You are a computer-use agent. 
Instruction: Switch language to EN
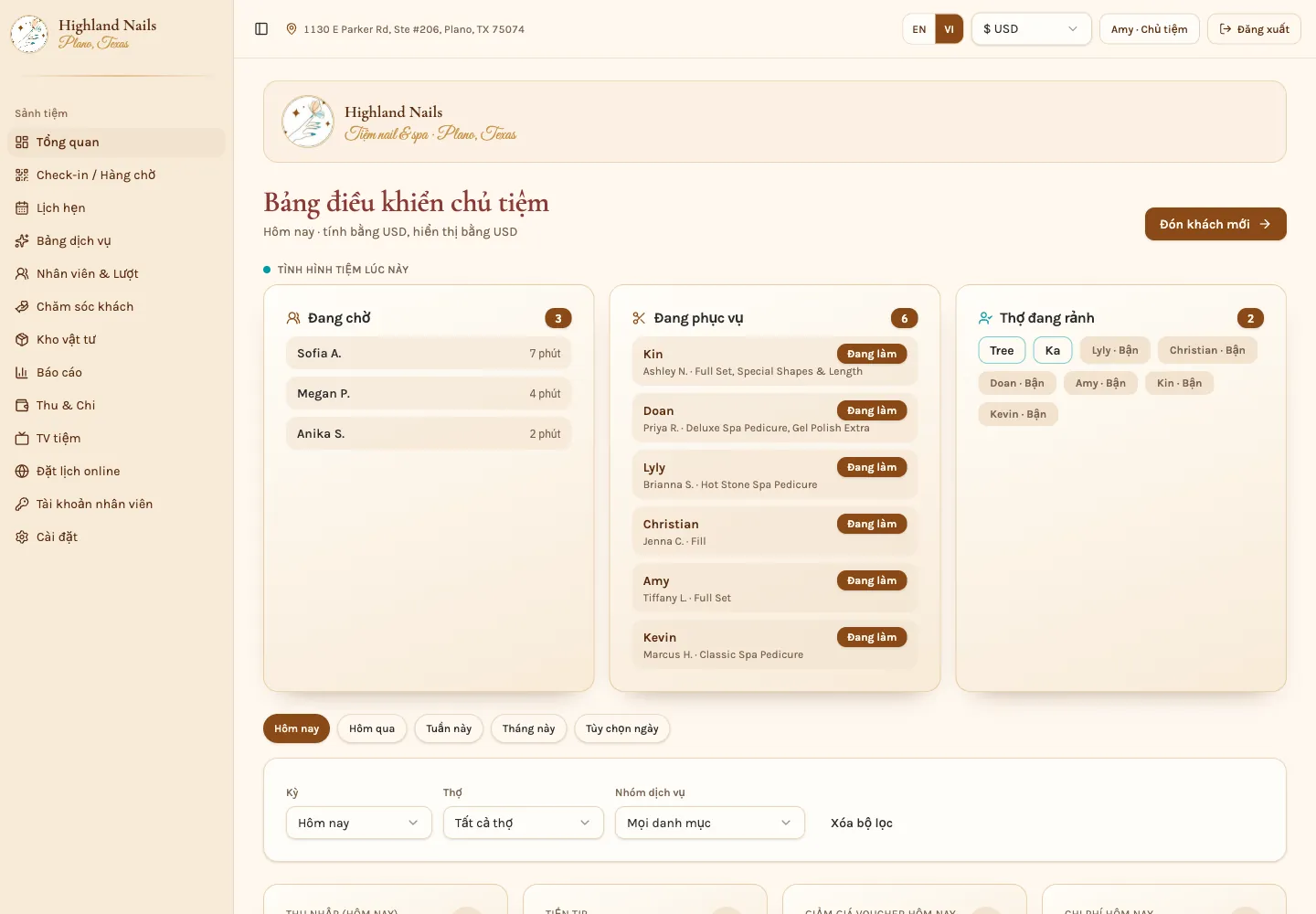tap(918, 29)
